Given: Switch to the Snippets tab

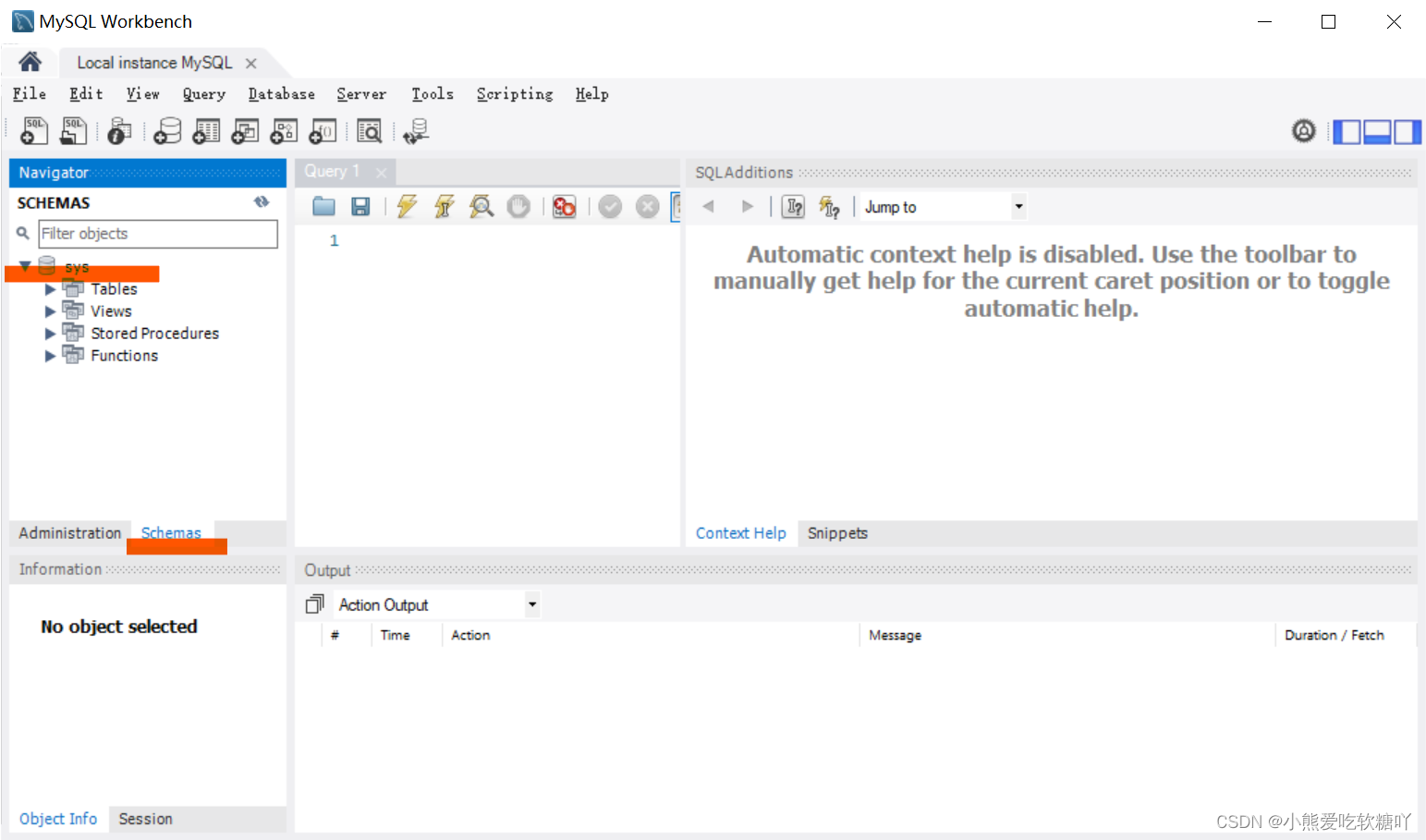Looking at the screenshot, I should [837, 533].
